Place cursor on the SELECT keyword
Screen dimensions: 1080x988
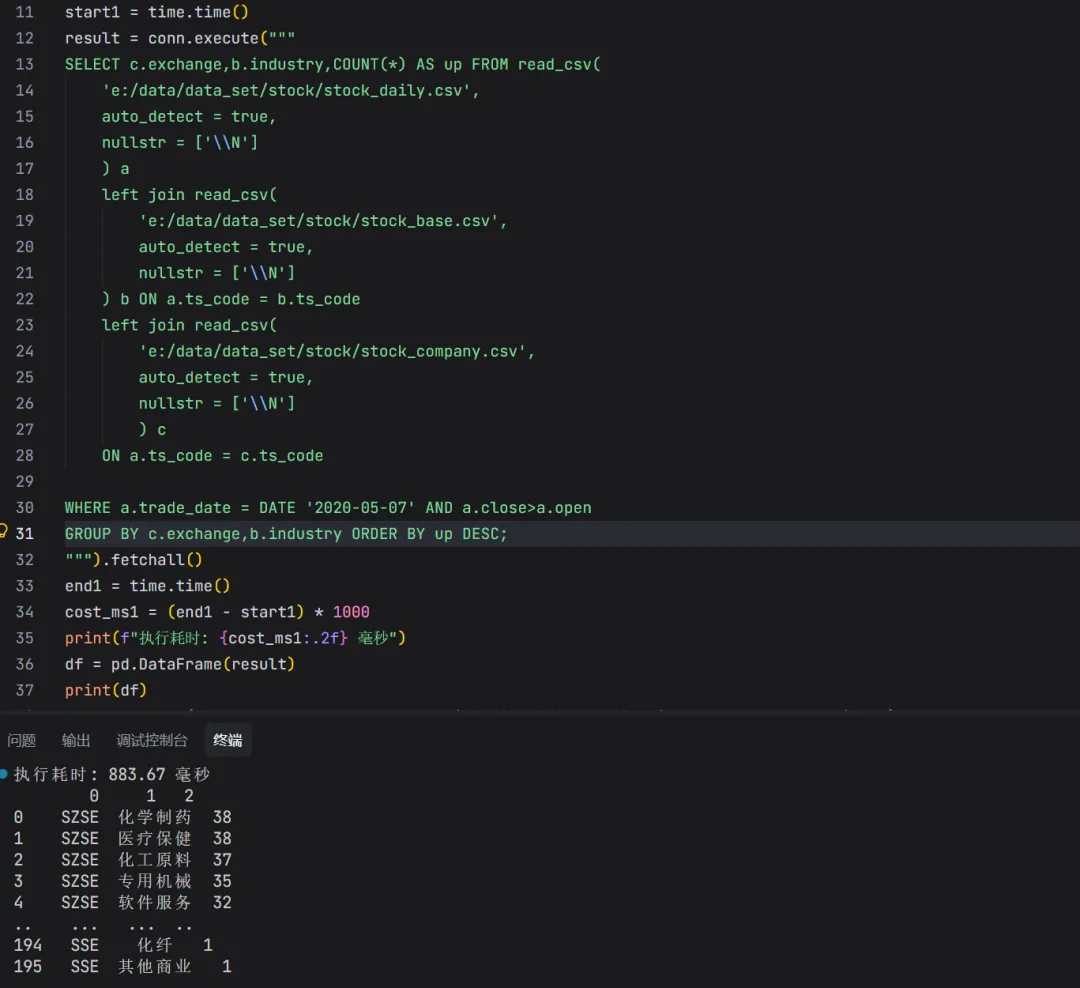(90, 63)
